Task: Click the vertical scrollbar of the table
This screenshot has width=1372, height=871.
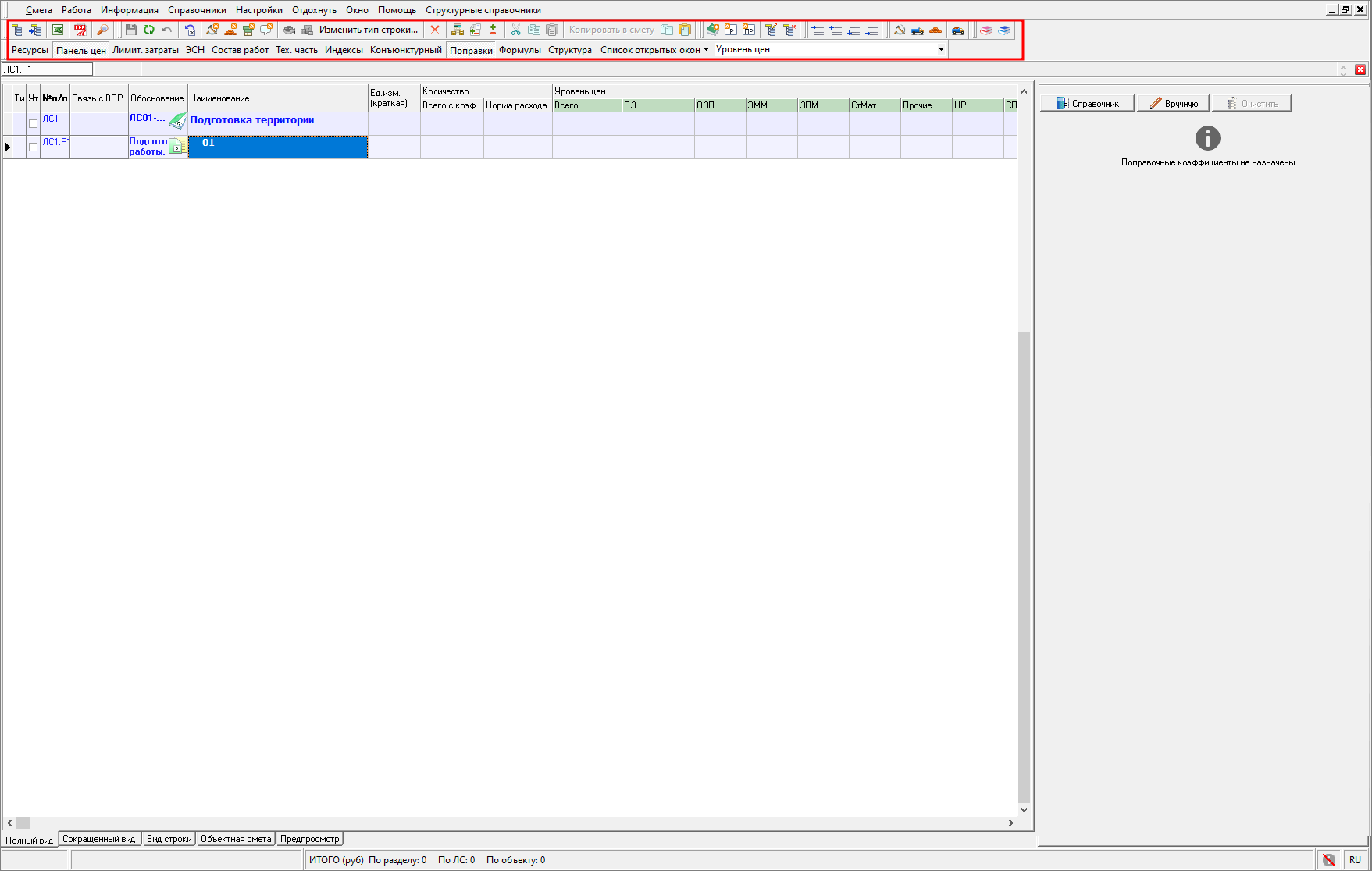Action: click(1024, 450)
